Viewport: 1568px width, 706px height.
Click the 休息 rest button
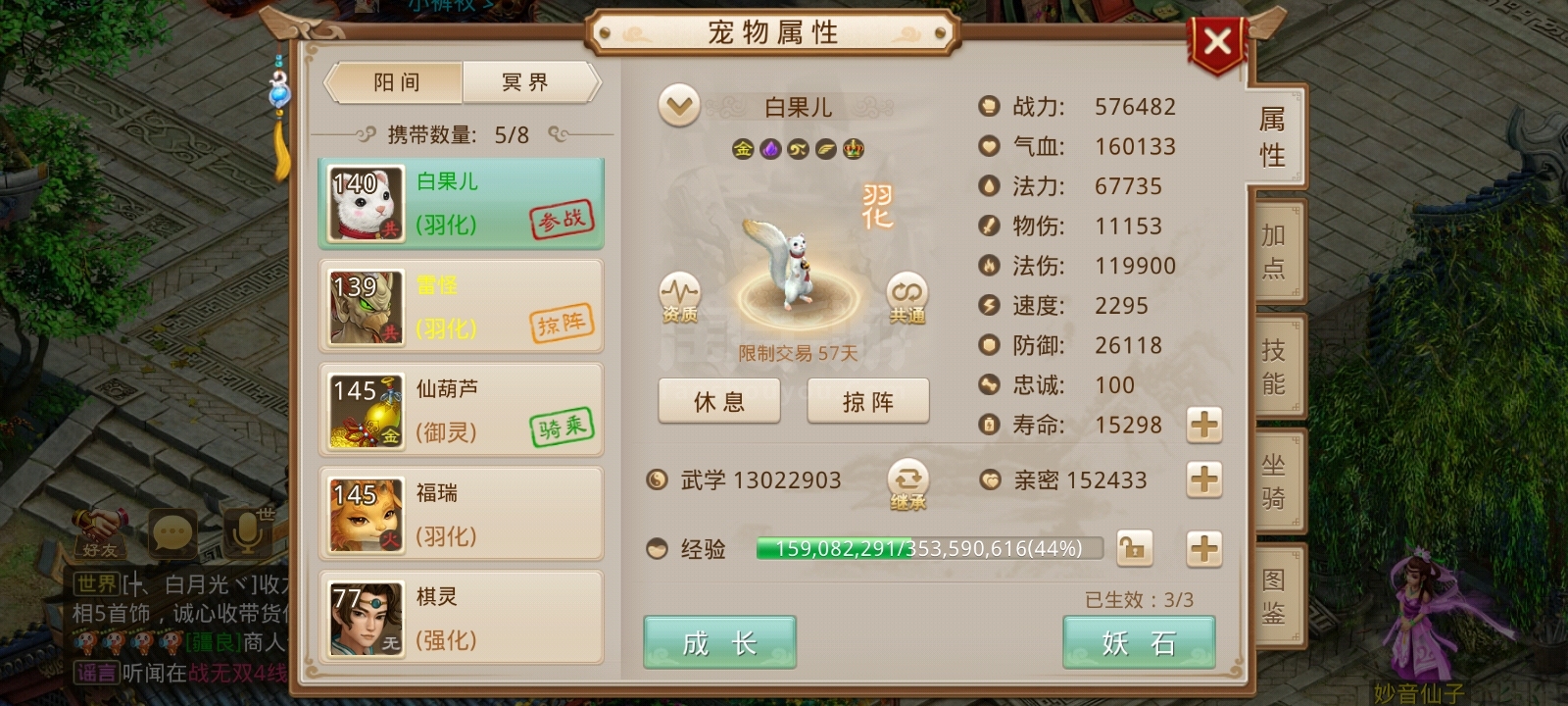719,401
